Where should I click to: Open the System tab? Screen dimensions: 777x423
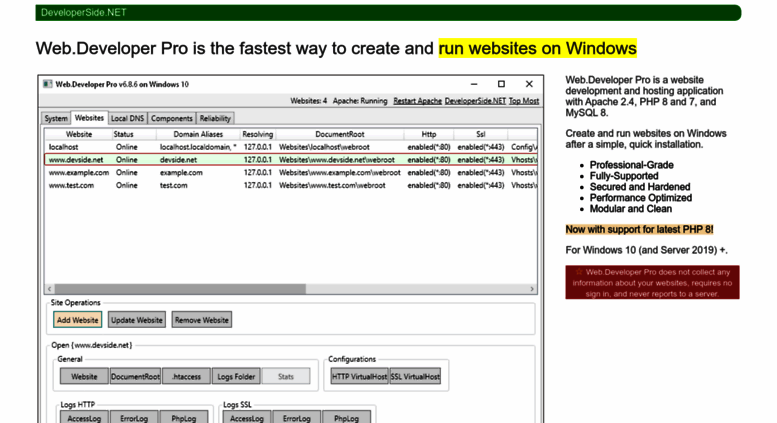[x=56, y=118]
